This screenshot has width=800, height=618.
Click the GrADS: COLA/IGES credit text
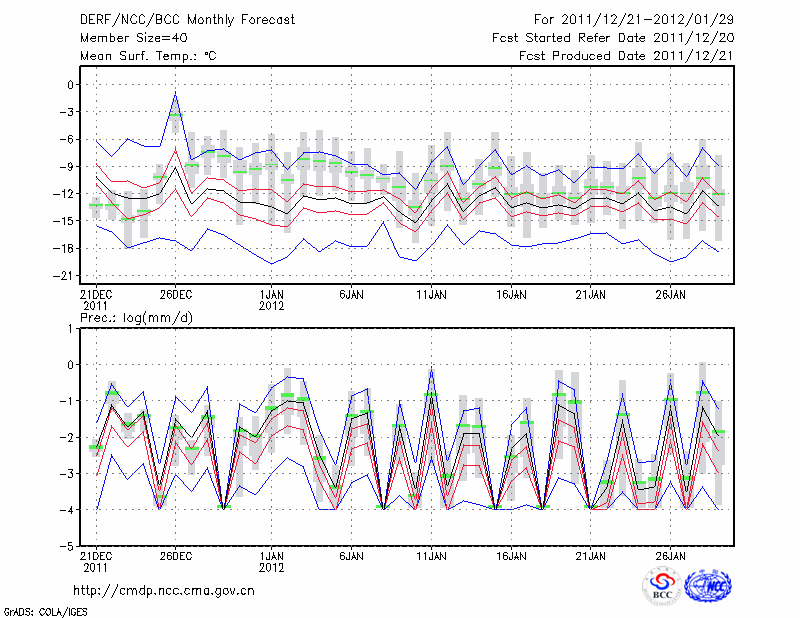pos(43,610)
